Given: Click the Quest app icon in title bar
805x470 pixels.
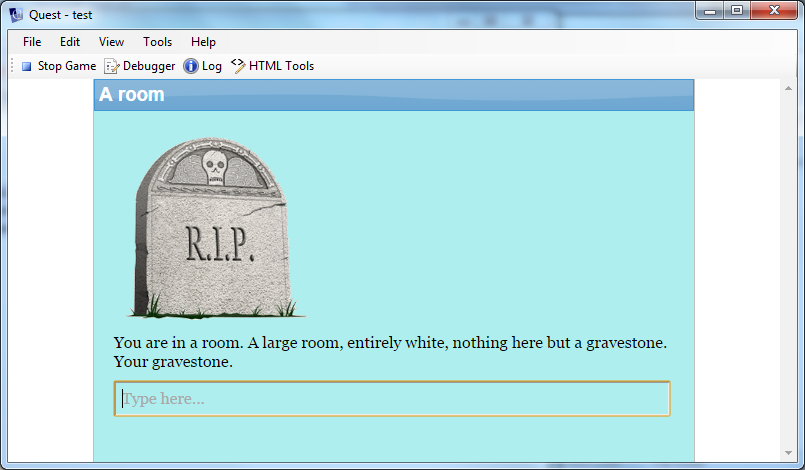Looking at the screenshot, I should 16,14.
